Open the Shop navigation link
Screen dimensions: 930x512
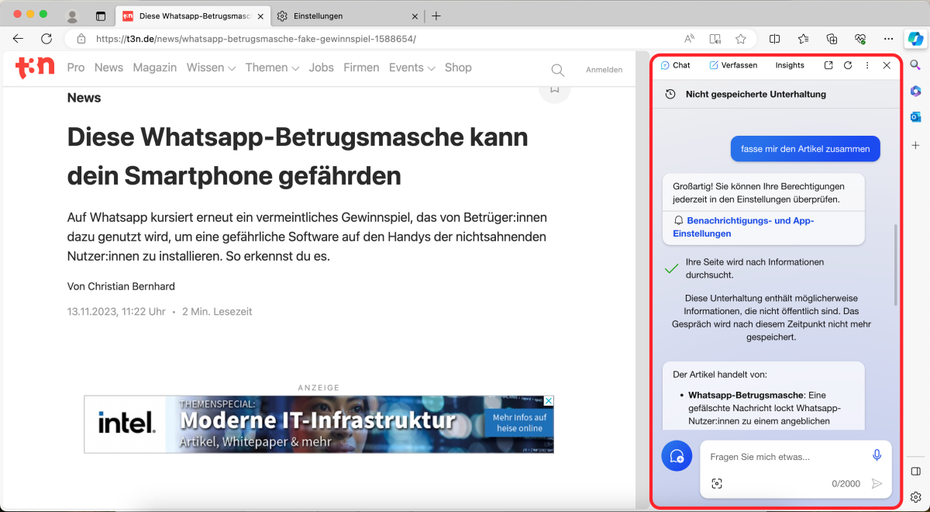click(x=458, y=68)
